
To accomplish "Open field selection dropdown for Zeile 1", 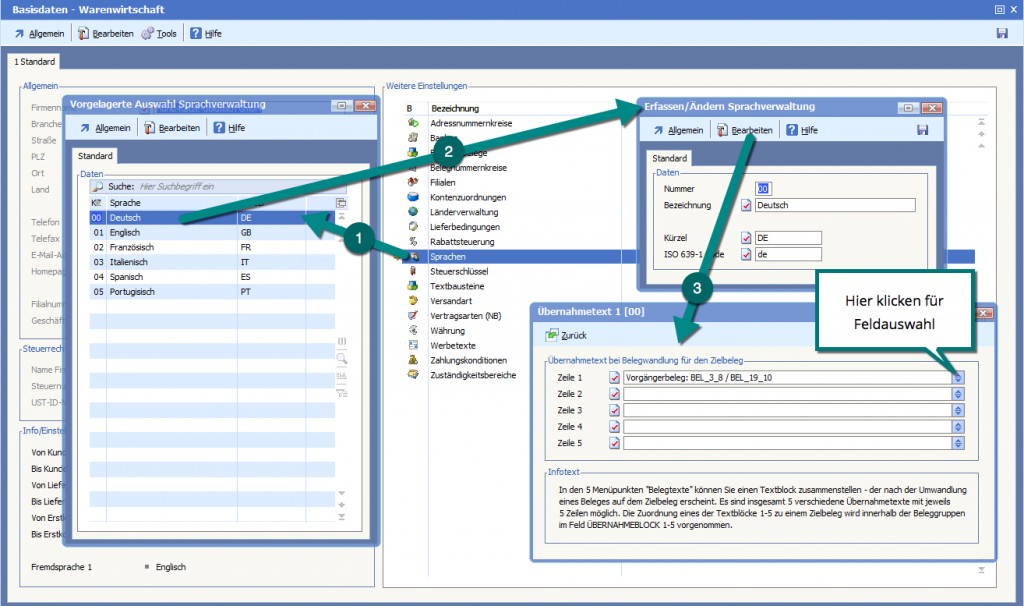I will [x=957, y=378].
